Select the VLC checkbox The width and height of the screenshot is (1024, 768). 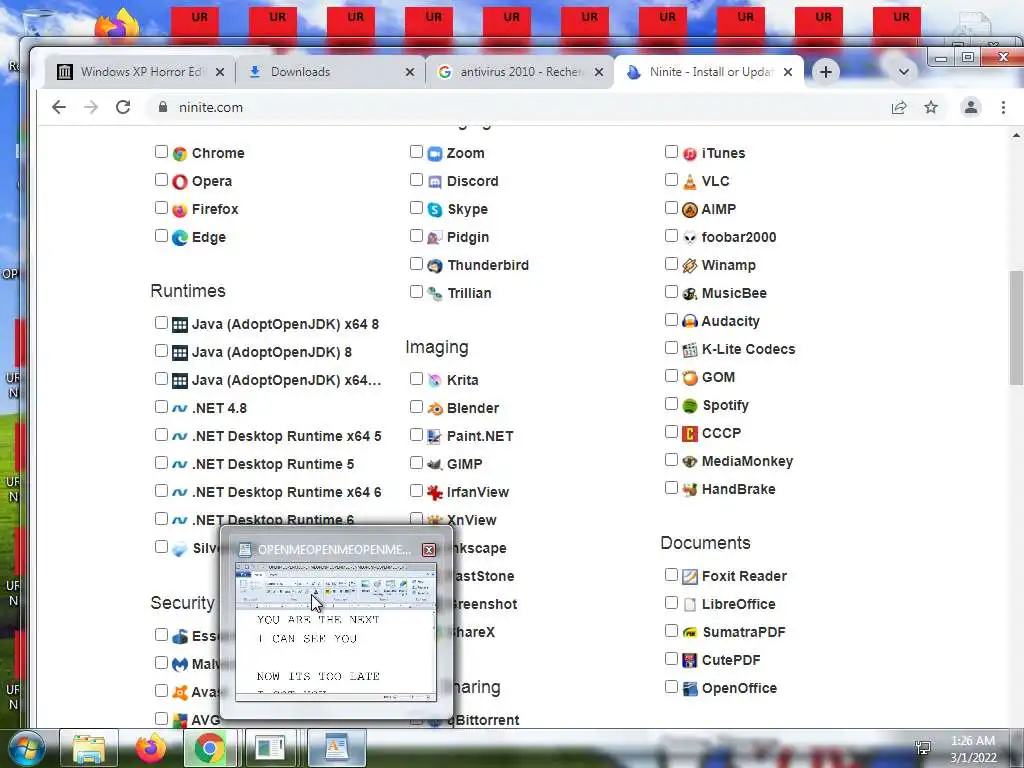click(671, 180)
